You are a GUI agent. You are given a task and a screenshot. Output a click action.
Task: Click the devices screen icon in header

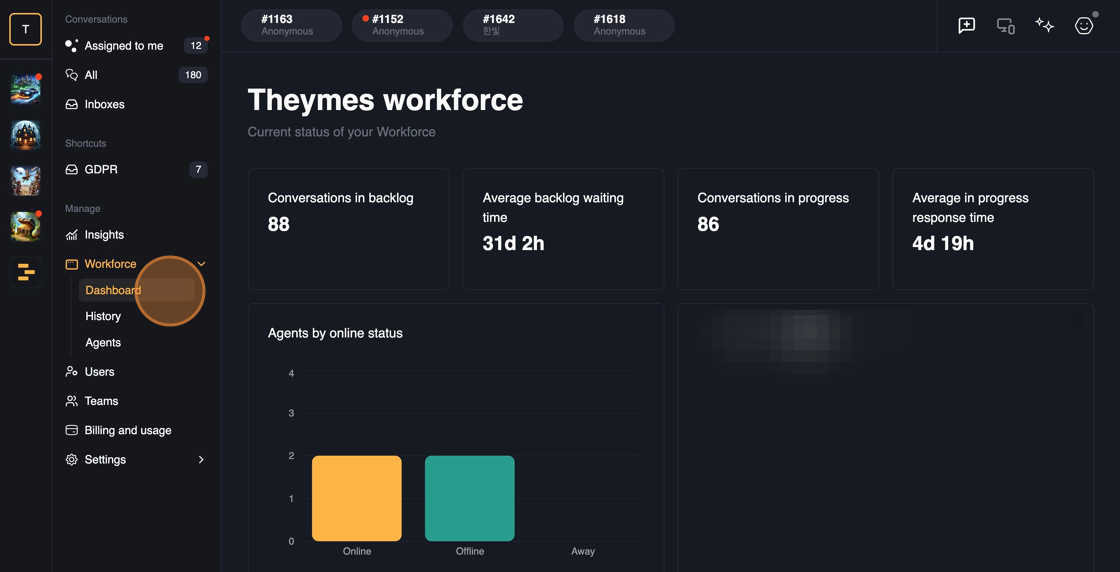coord(1006,26)
